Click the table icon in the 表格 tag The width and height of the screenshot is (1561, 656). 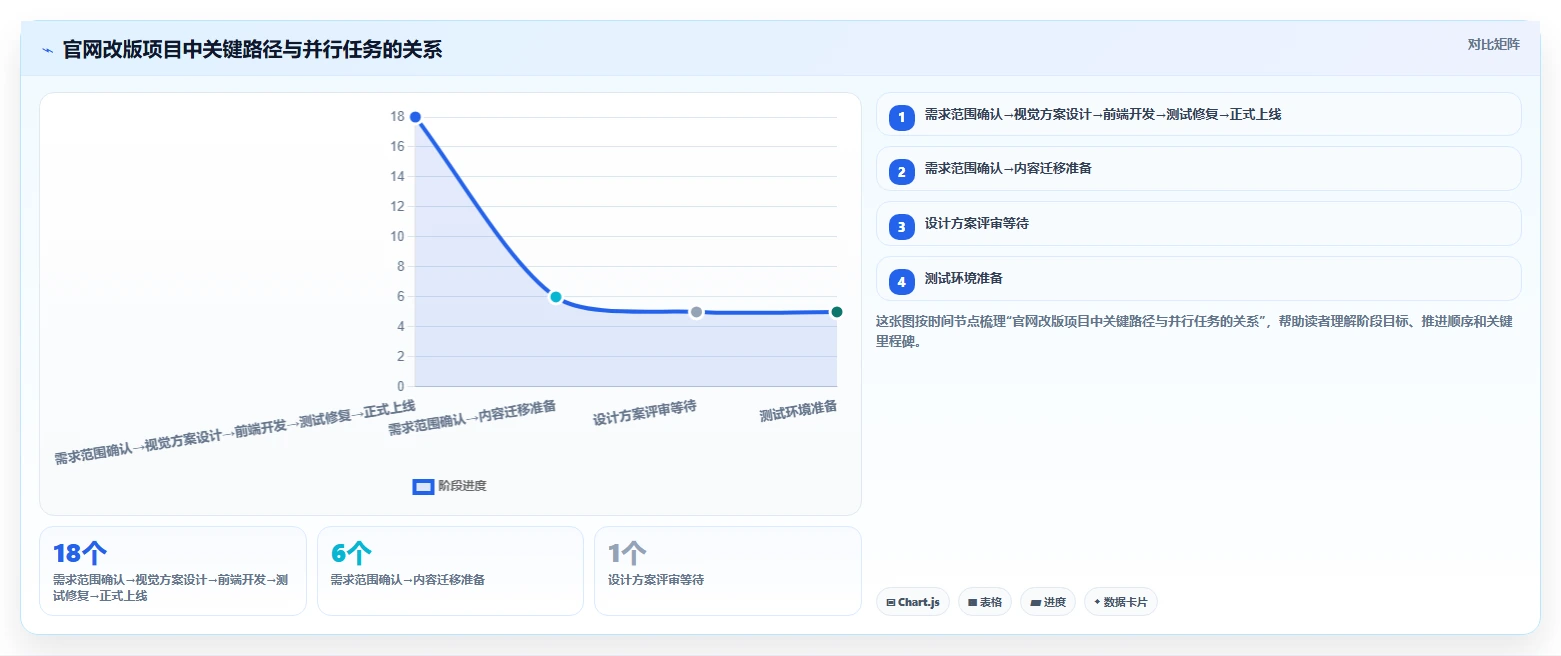tap(972, 603)
